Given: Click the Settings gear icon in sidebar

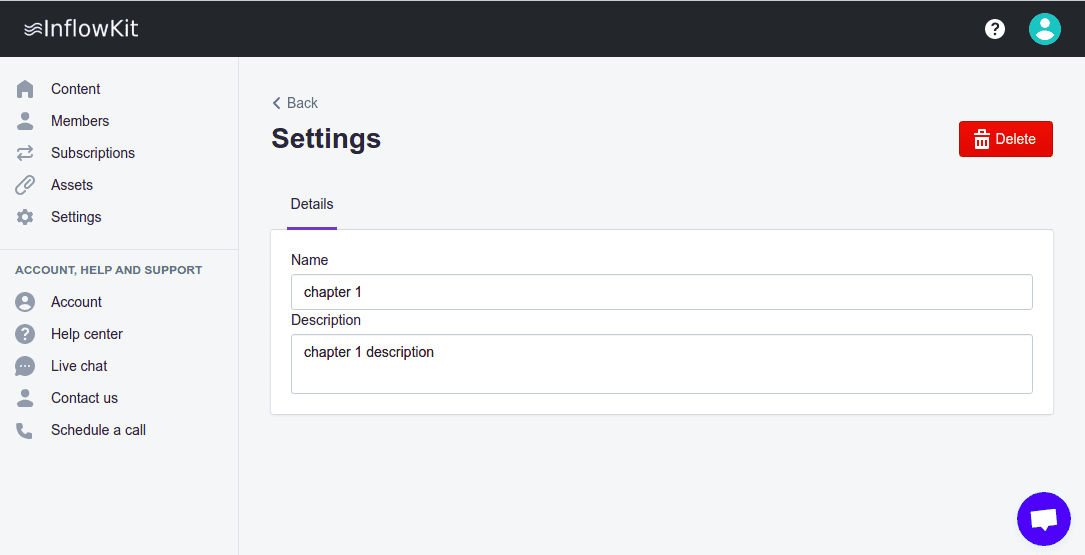Looking at the screenshot, I should (x=25, y=217).
